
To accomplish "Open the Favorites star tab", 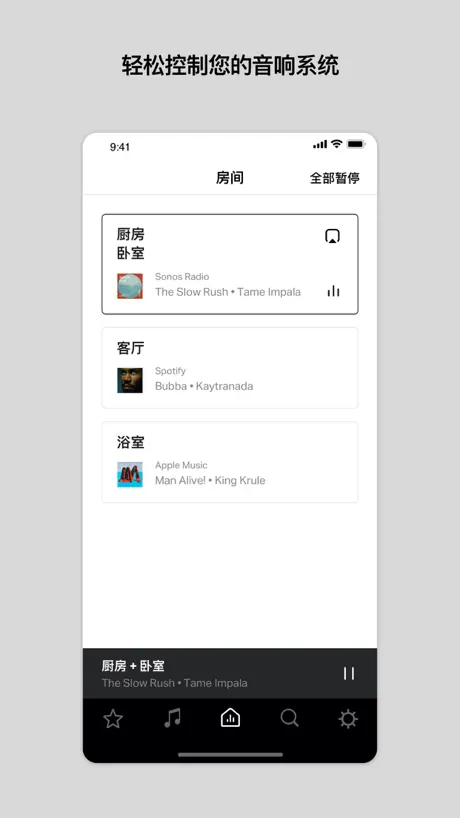I will point(113,719).
